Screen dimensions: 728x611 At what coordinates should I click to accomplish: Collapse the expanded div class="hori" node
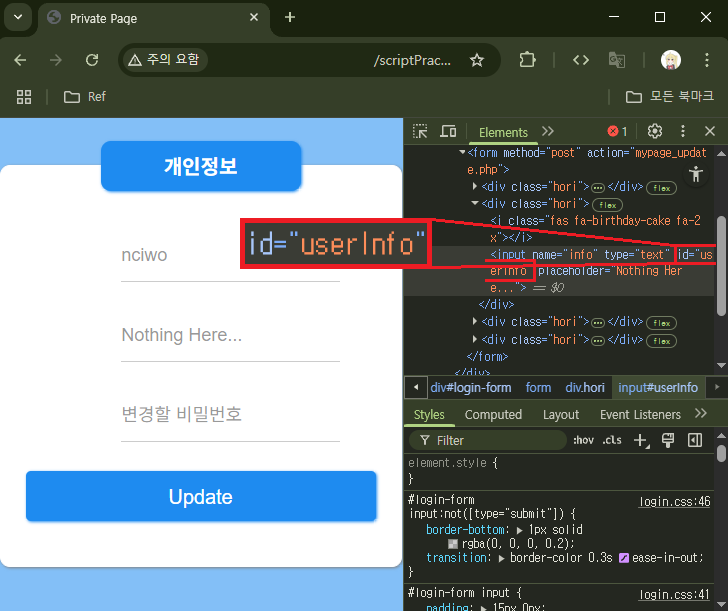pyautogui.click(x=474, y=203)
